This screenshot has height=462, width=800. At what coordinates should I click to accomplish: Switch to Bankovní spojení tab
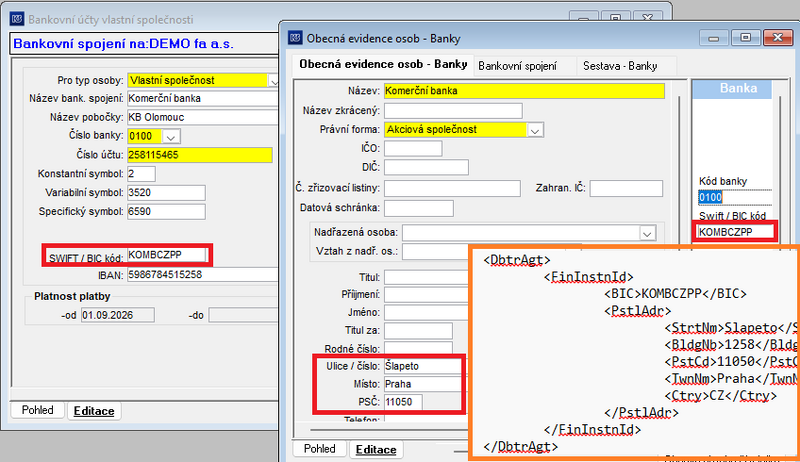(517, 66)
